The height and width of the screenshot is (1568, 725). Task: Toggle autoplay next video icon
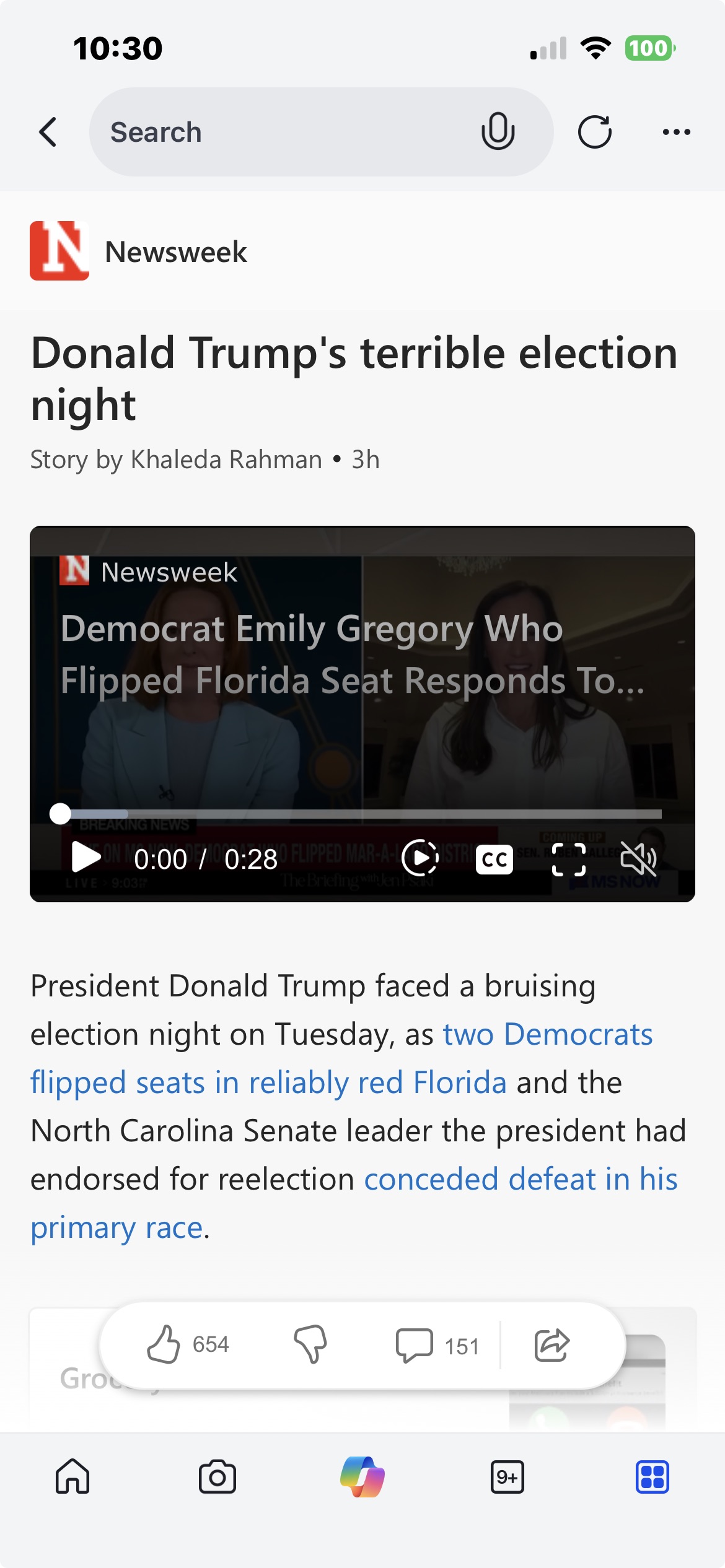pyautogui.click(x=420, y=858)
